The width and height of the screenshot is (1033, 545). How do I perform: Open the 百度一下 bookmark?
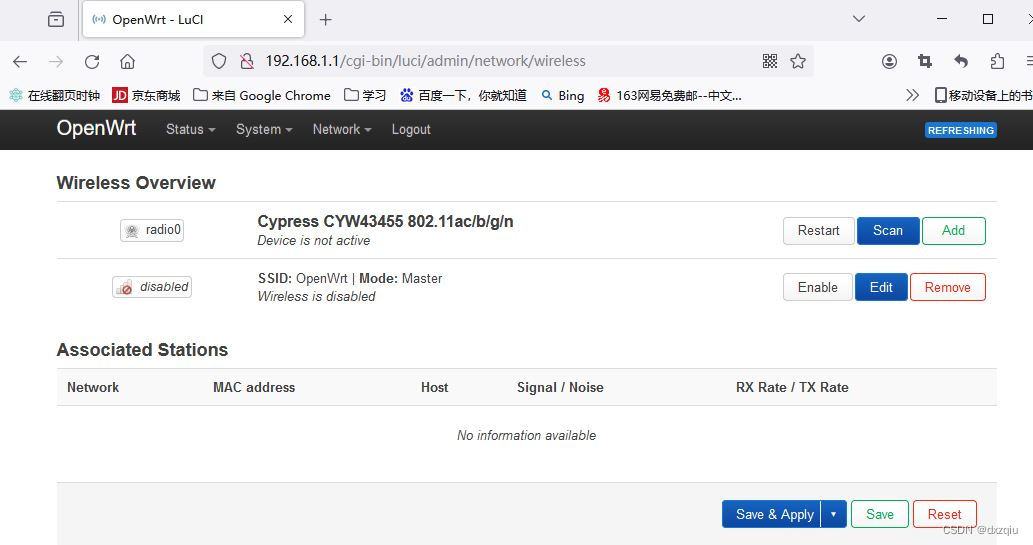[463, 96]
